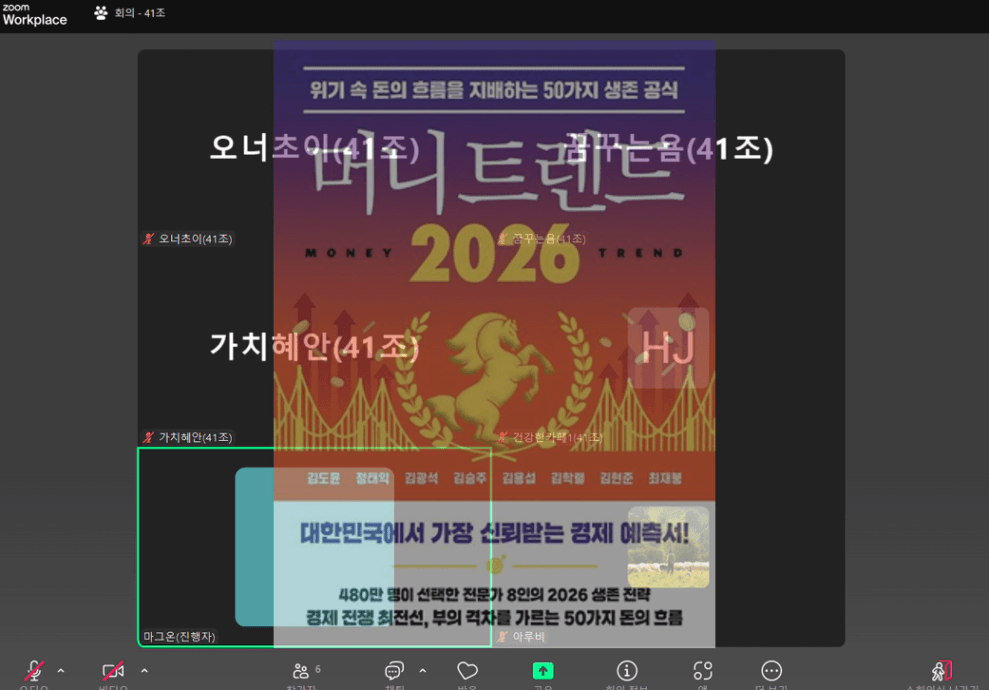Expand chat options chevron
989x690 pixels.
423,670
